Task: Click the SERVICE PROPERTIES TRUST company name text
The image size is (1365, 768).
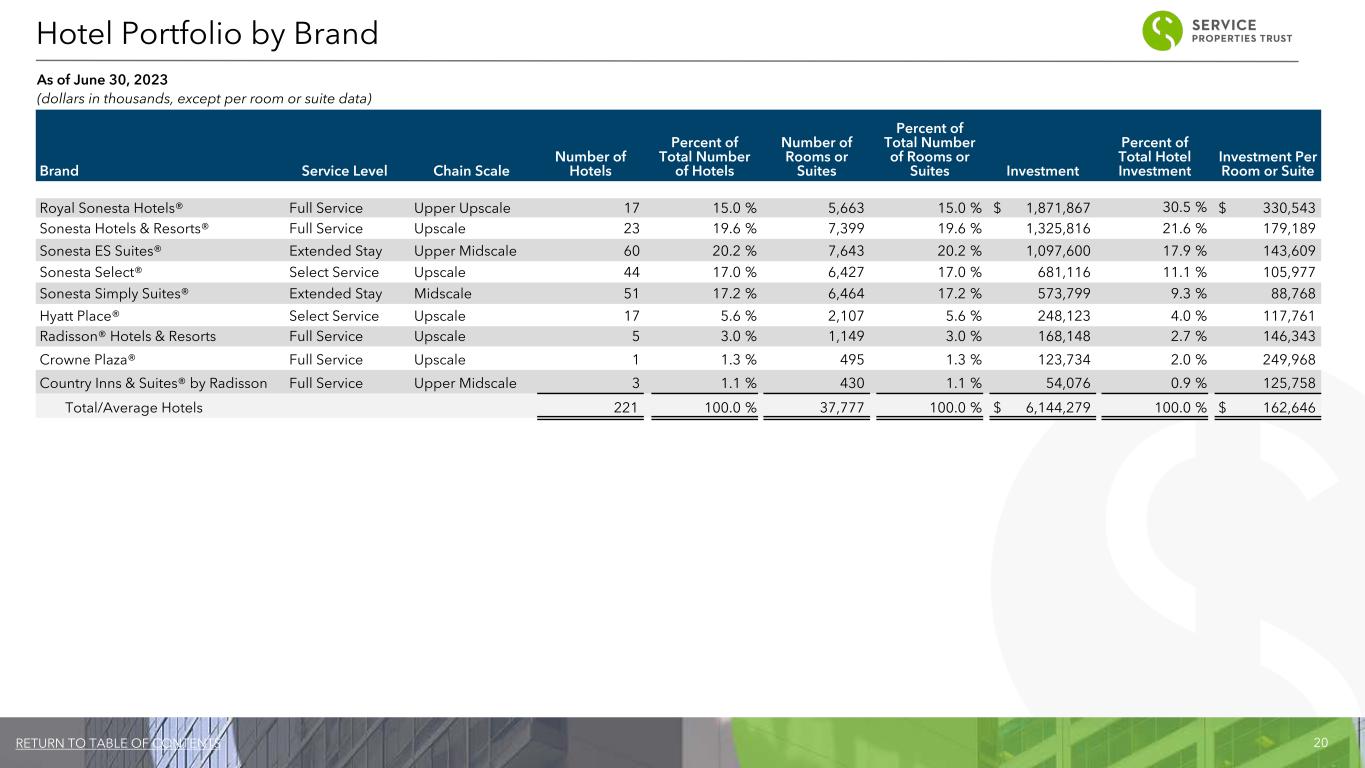Action: (1241, 31)
